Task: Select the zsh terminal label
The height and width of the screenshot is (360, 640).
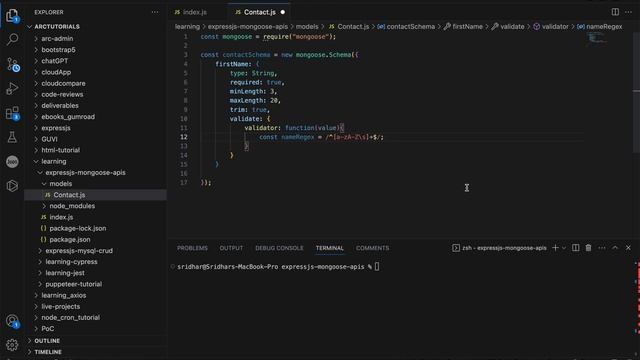Action: [x=499, y=248]
